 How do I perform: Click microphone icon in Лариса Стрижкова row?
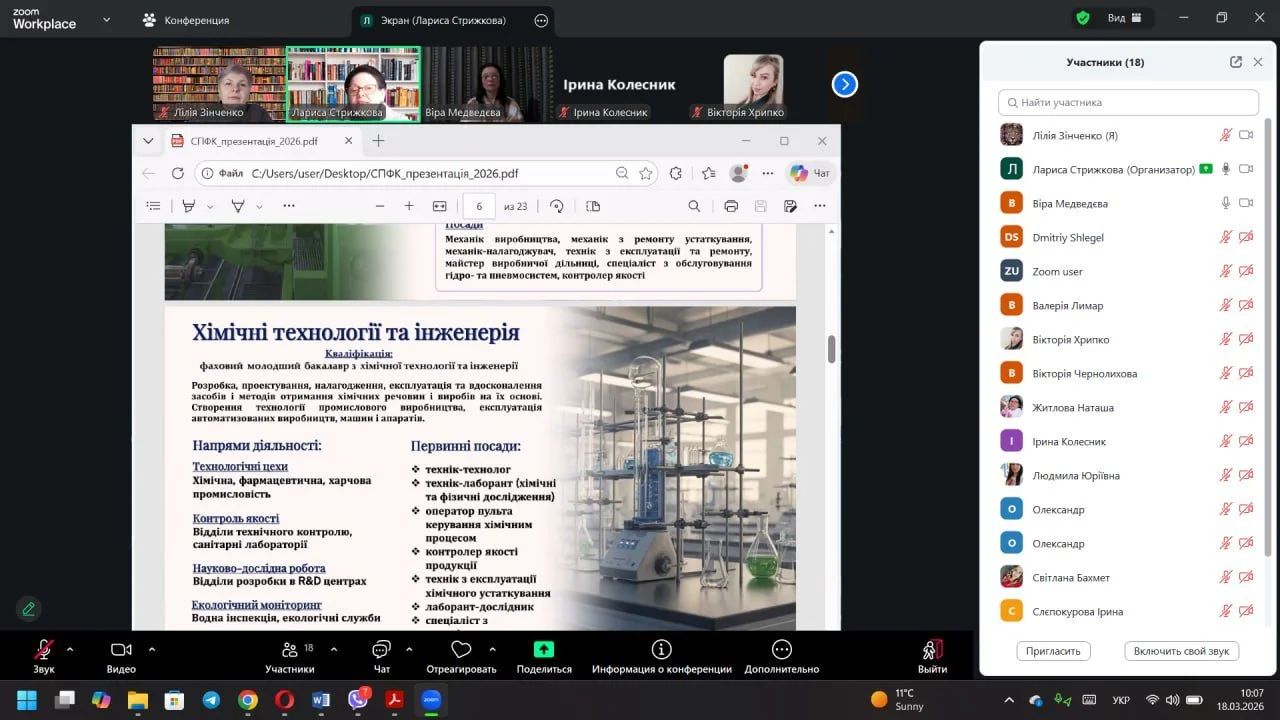point(1226,169)
